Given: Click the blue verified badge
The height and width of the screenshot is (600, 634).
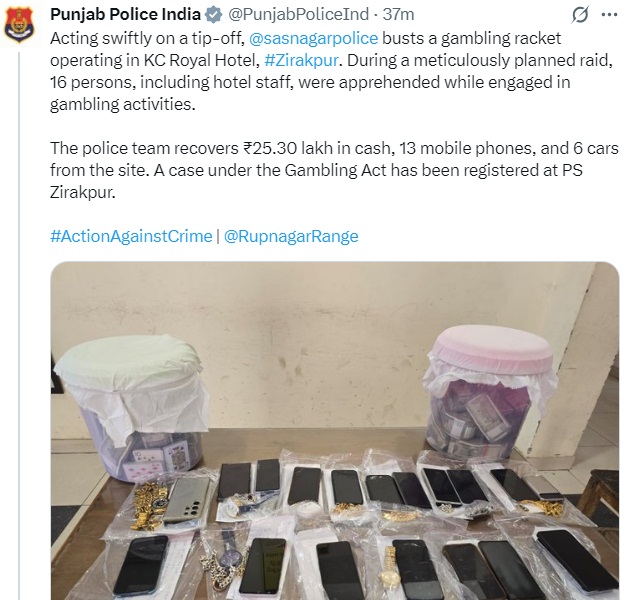Looking at the screenshot, I should click(x=213, y=15).
